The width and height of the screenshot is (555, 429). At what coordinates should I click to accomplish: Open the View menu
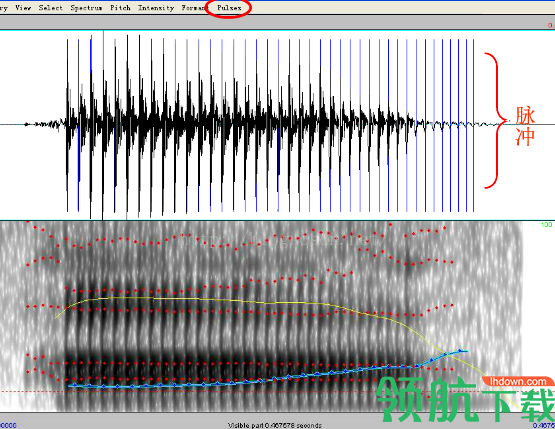click(23, 7)
